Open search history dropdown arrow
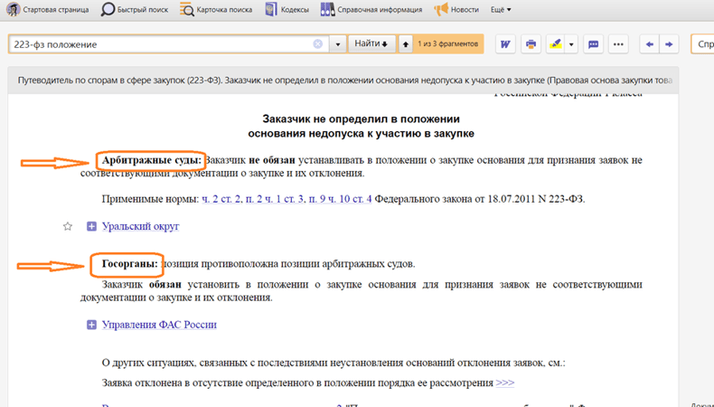 pos(338,44)
